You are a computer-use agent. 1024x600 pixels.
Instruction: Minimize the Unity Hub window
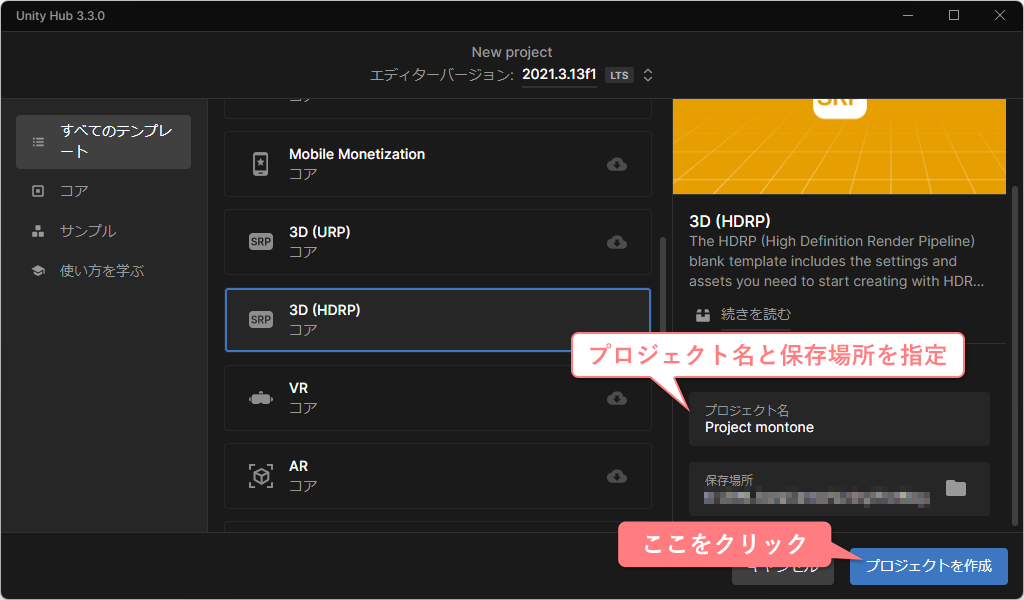(908, 15)
